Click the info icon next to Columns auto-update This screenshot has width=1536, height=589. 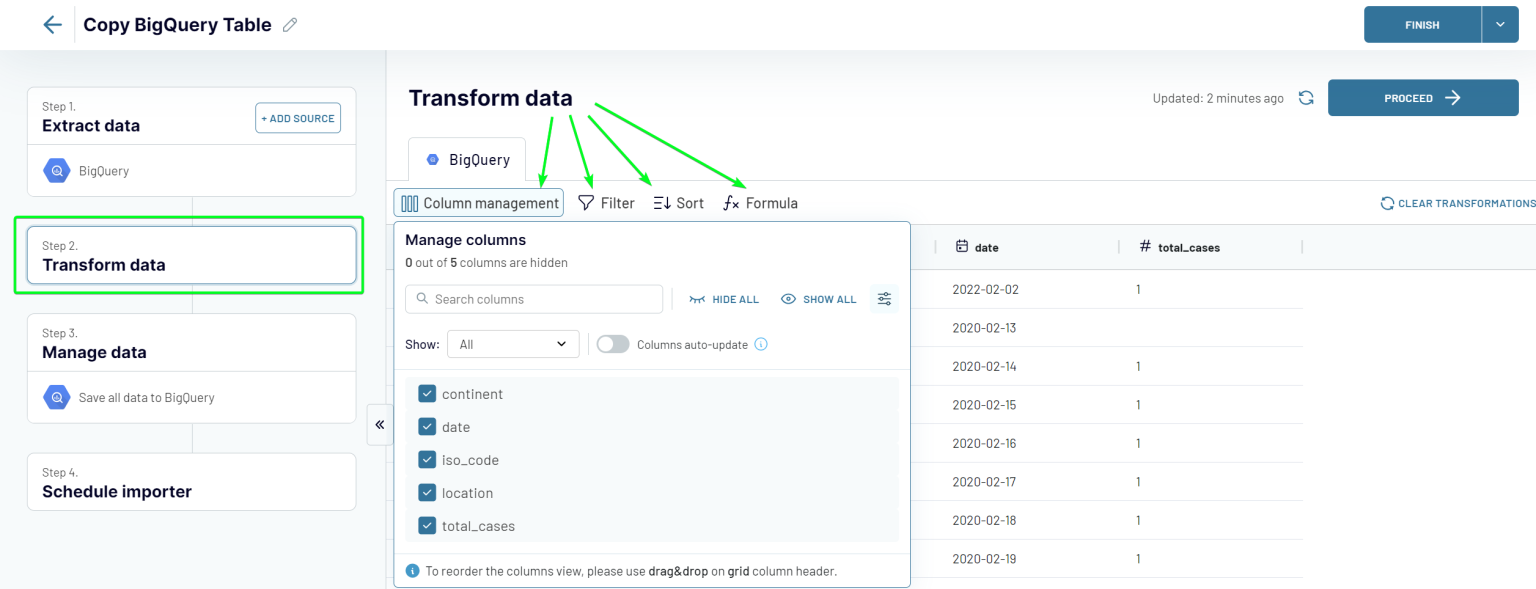[760, 344]
